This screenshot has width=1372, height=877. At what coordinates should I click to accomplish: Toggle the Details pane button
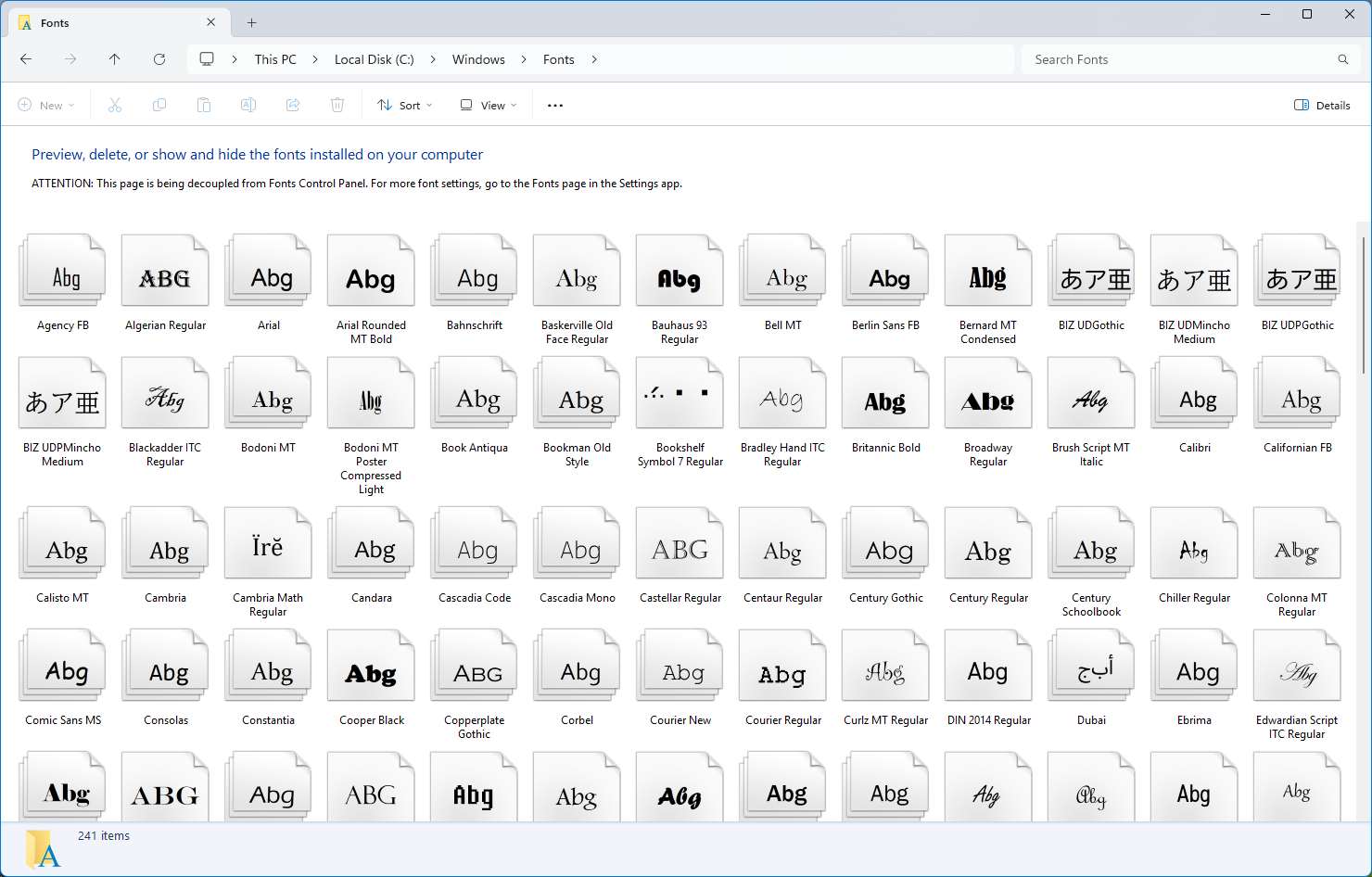coord(1322,105)
